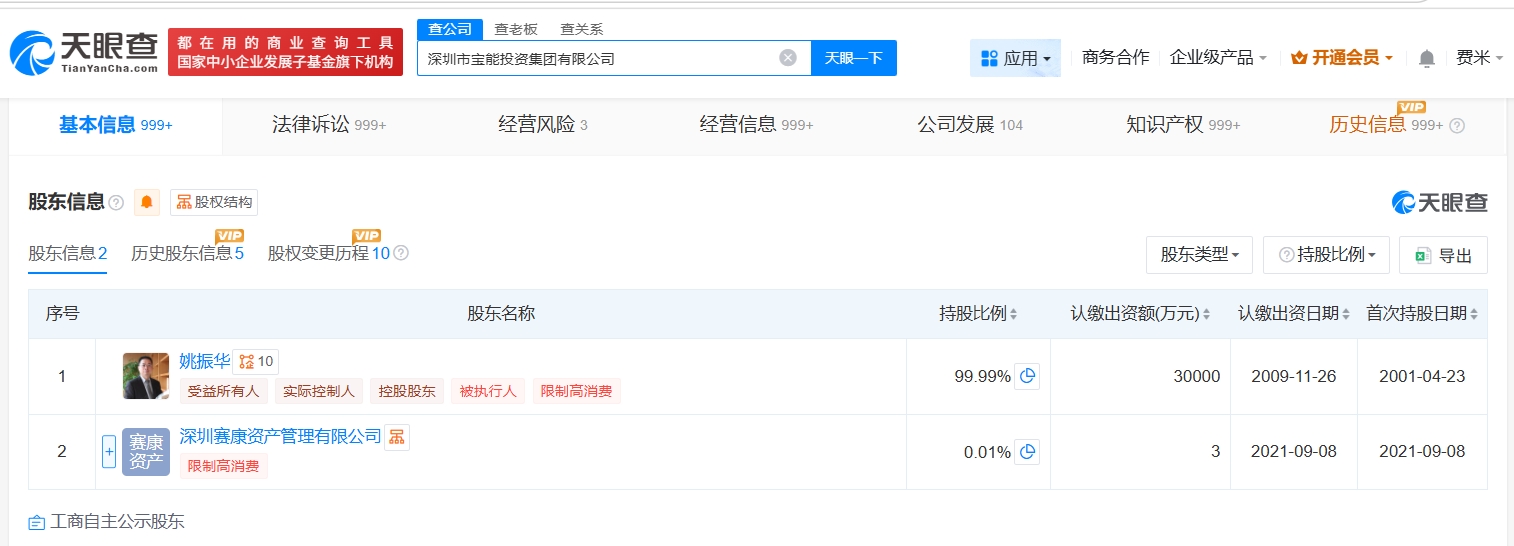Click the 控股股东 tag under 姚振华

407,391
